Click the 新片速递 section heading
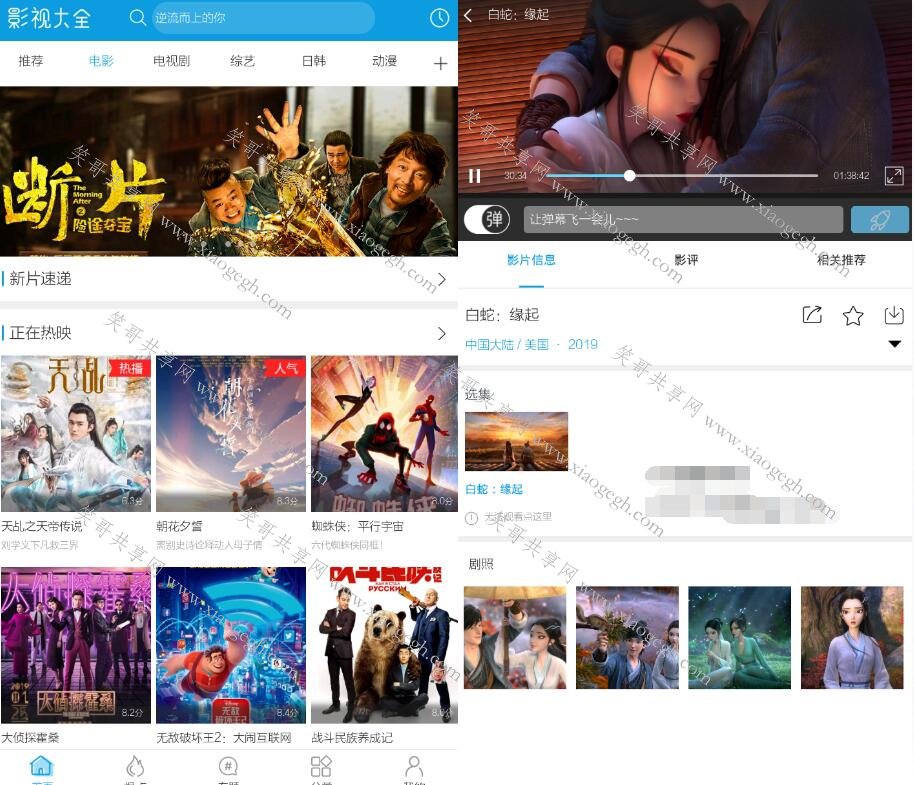Viewport: 914px width, 785px height. tap(40, 279)
